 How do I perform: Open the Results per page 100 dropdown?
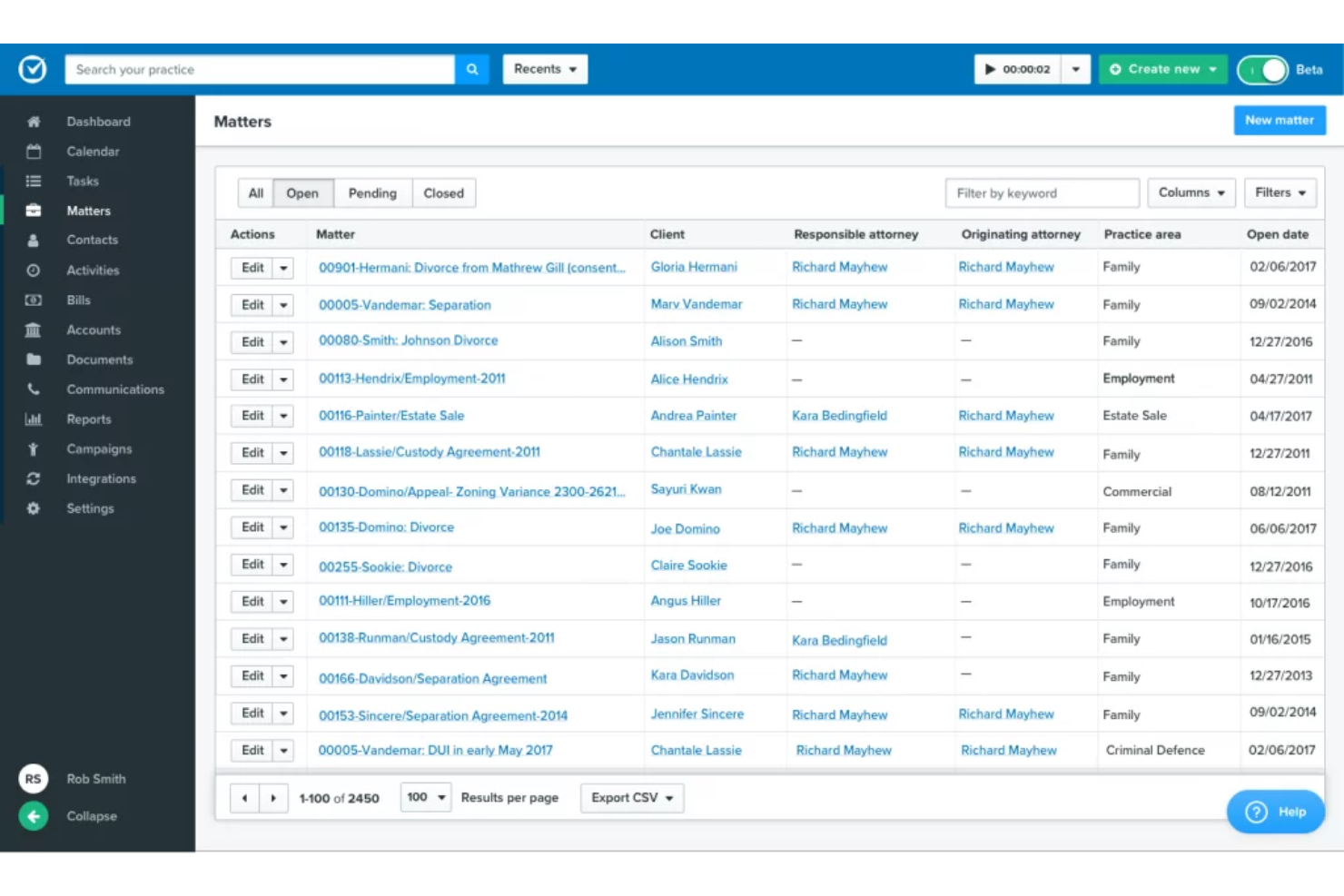point(425,797)
